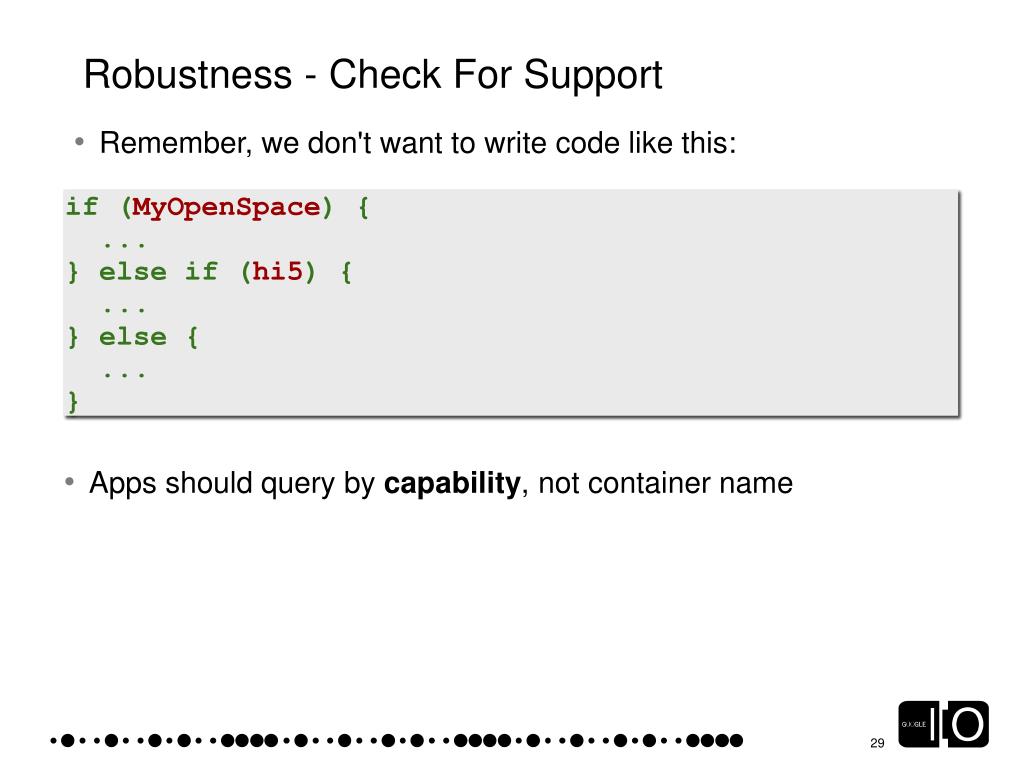The image size is (1024, 768).
Task: Click the red hi5 condition in code
Action: (278, 271)
